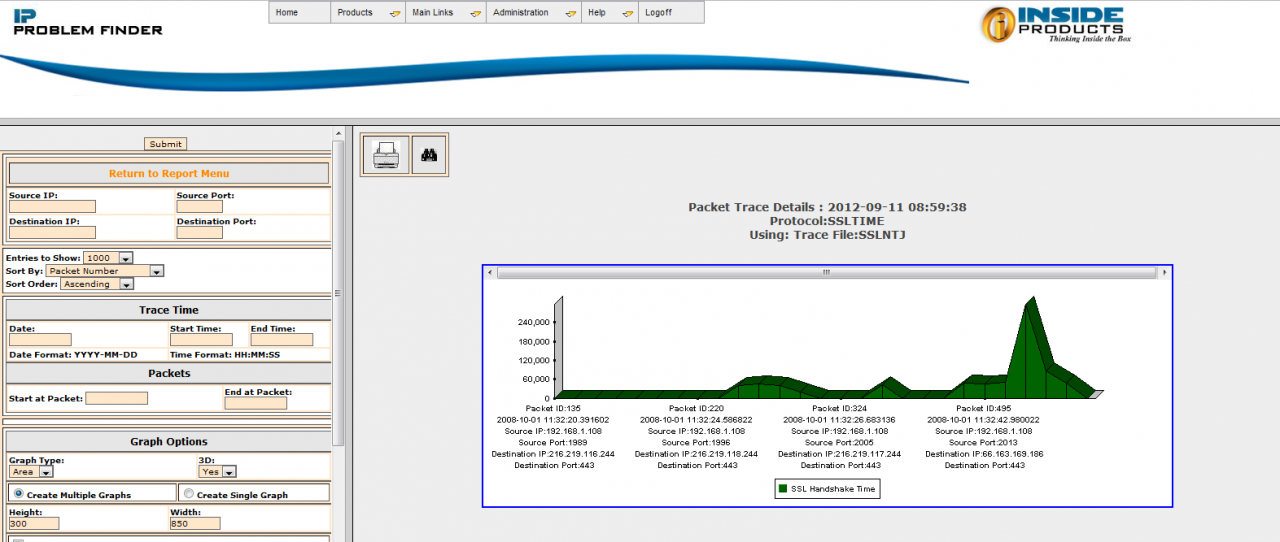Click the binoculars search icon
1280x542 pixels.
coord(430,155)
